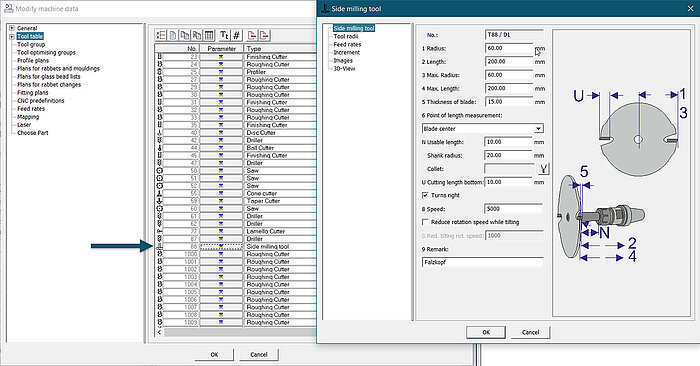Select Profile plans tree item
Viewport: 700px width, 366px height.
coord(33,60)
